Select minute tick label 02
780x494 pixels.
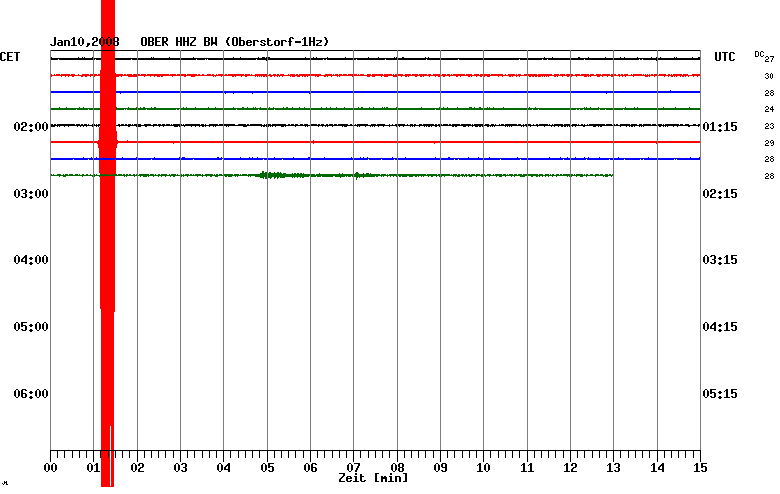[137, 468]
